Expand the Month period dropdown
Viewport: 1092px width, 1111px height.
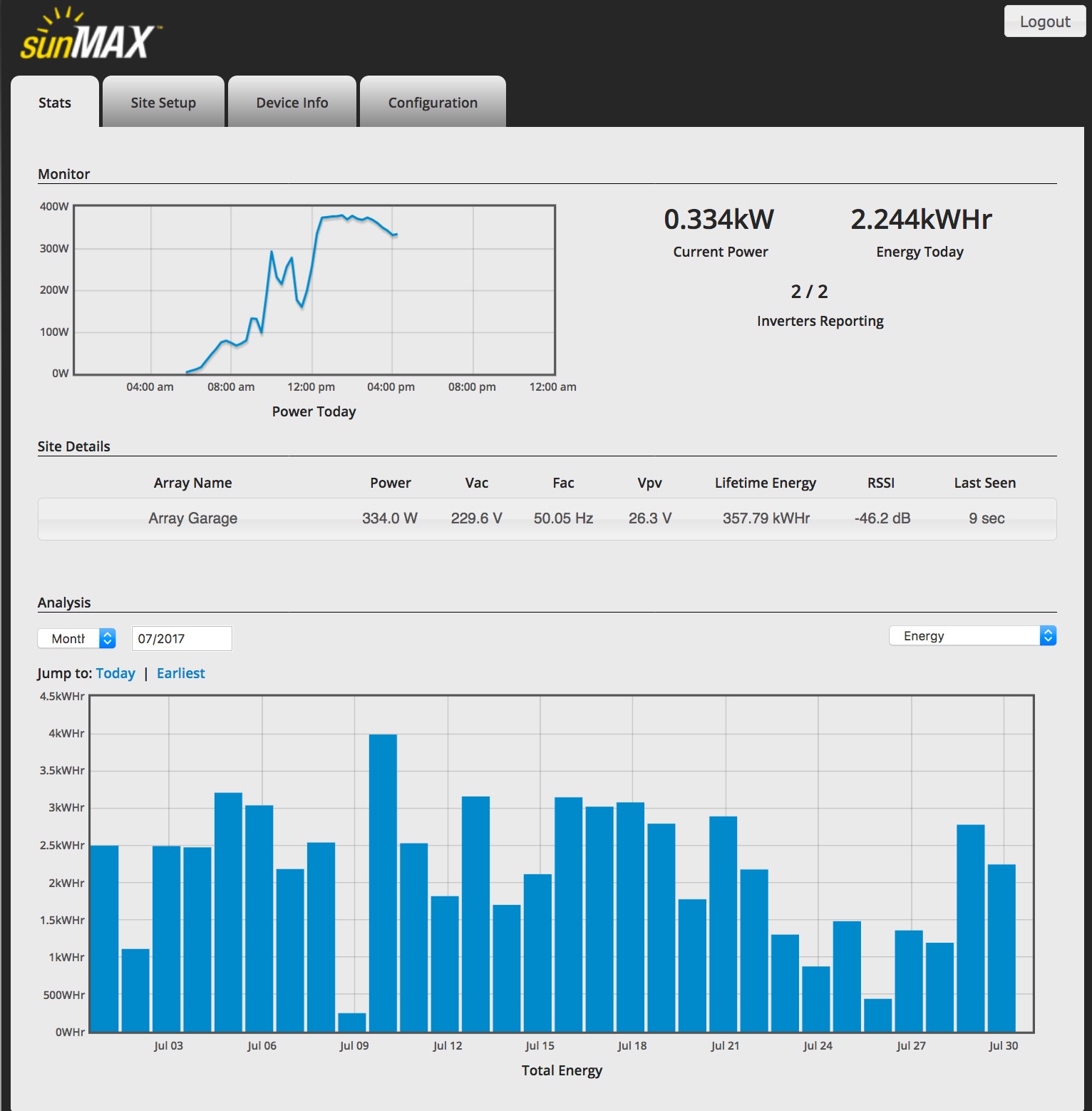(76, 638)
